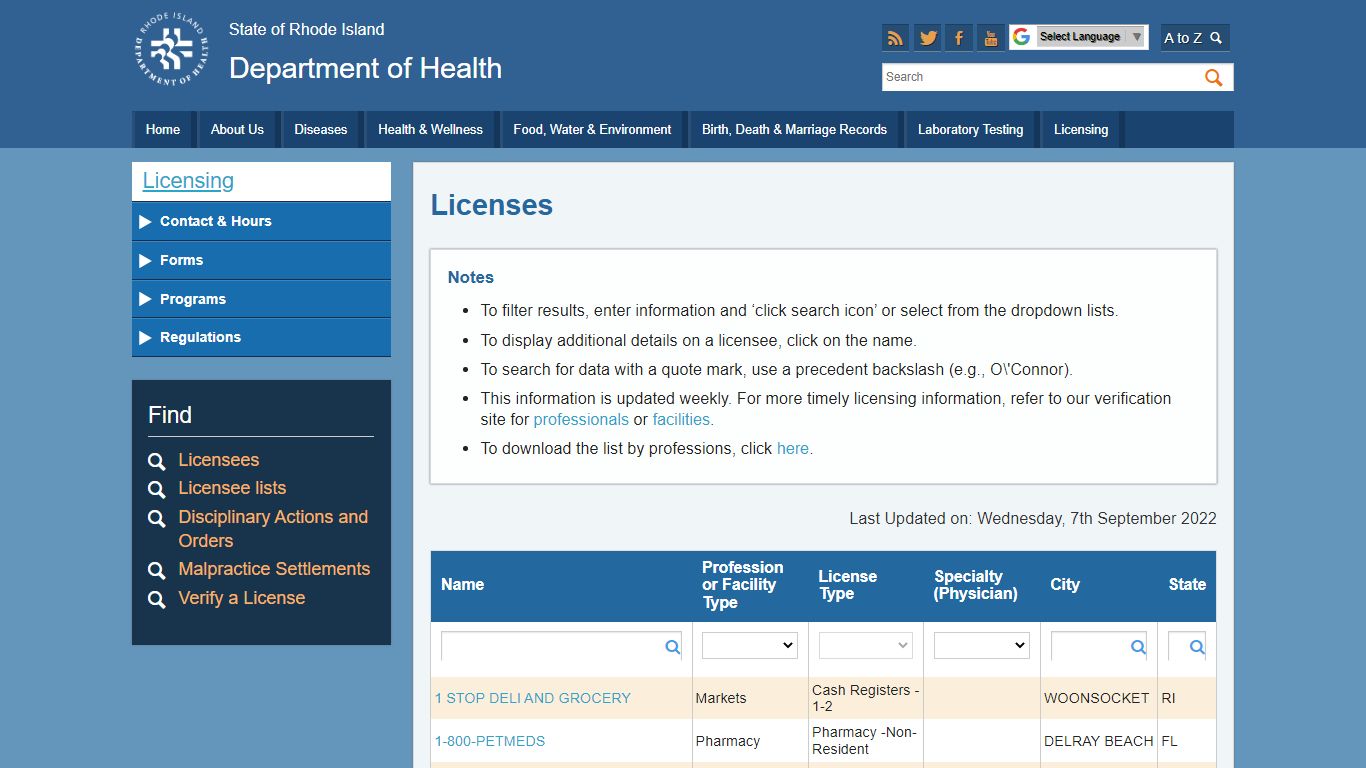Image resolution: width=1366 pixels, height=768 pixels.
Task: Click the DELRAY BEACH city cell
Action: (1099, 741)
